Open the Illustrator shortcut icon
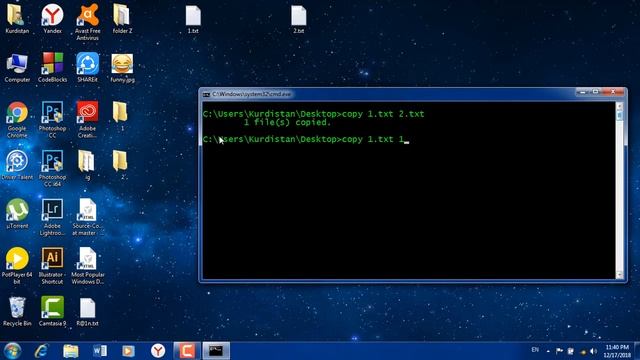This screenshot has width=640, height=360. 52,265
